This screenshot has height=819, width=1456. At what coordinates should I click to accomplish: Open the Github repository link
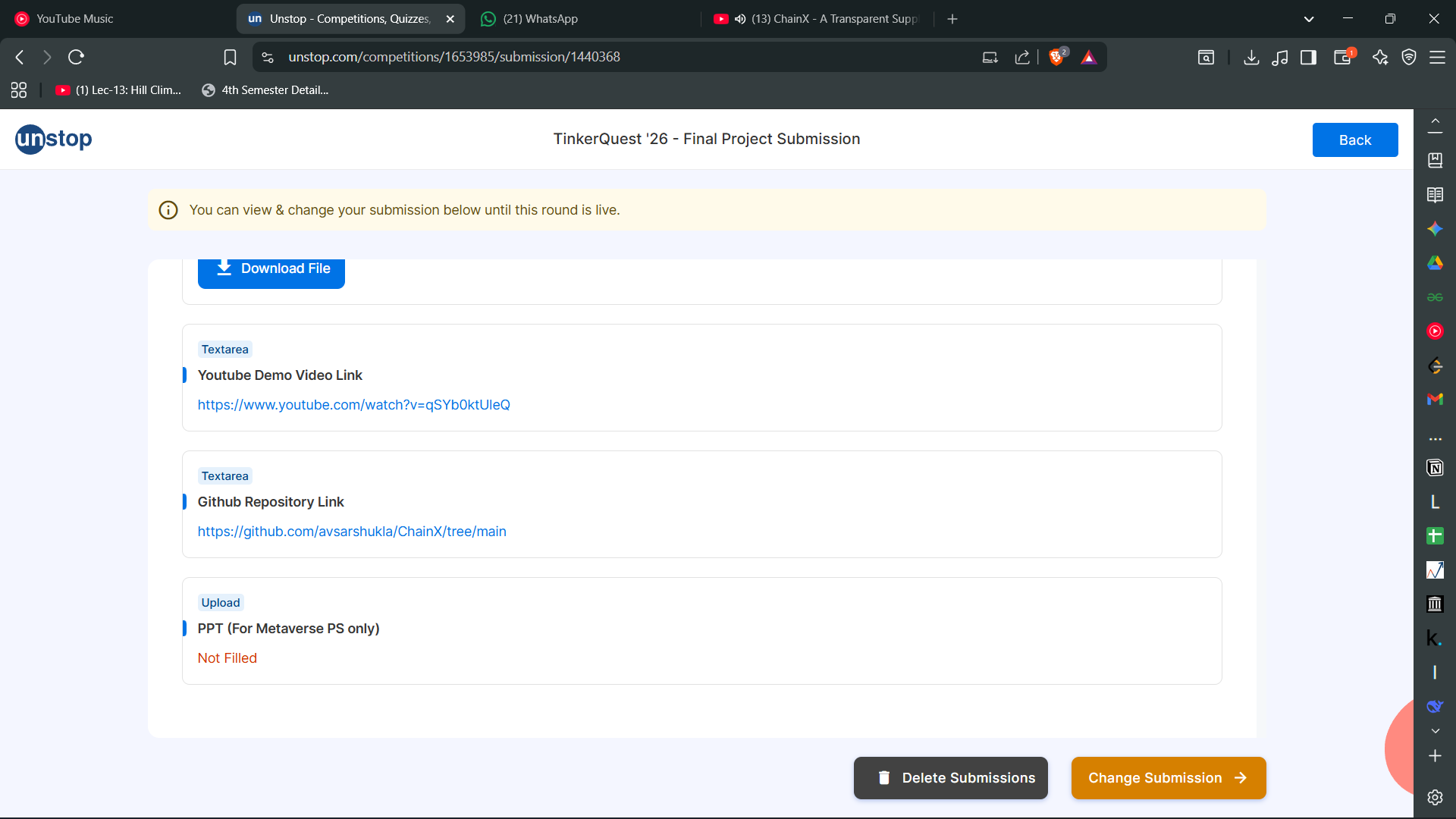pyautogui.click(x=352, y=532)
